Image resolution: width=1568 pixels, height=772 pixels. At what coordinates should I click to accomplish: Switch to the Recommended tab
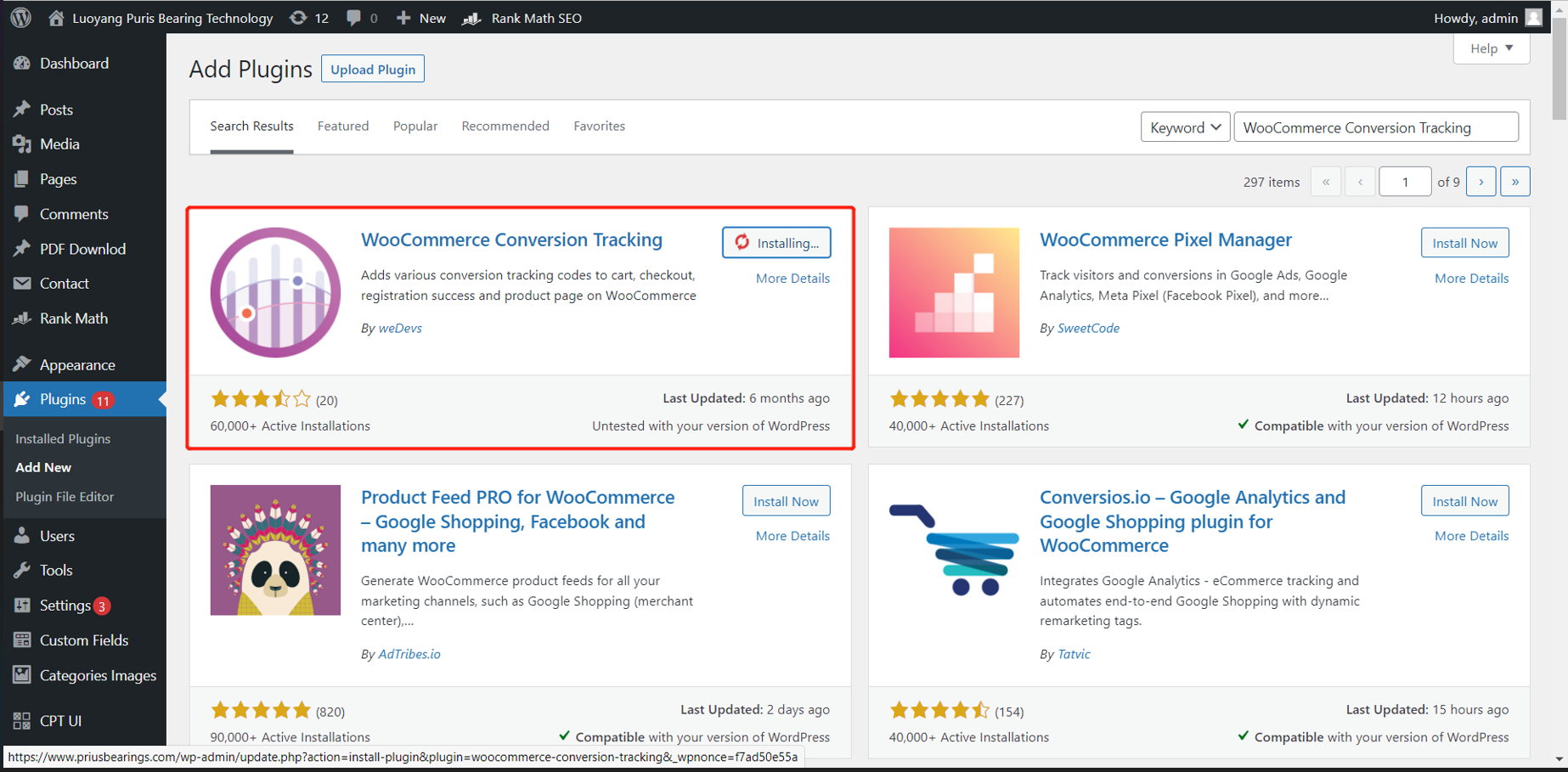pyautogui.click(x=505, y=126)
